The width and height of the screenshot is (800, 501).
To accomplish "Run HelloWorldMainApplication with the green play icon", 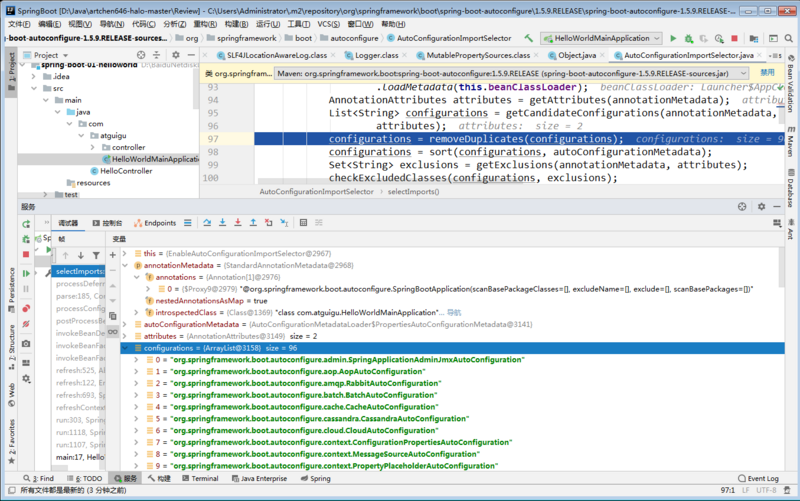I will click(x=673, y=38).
